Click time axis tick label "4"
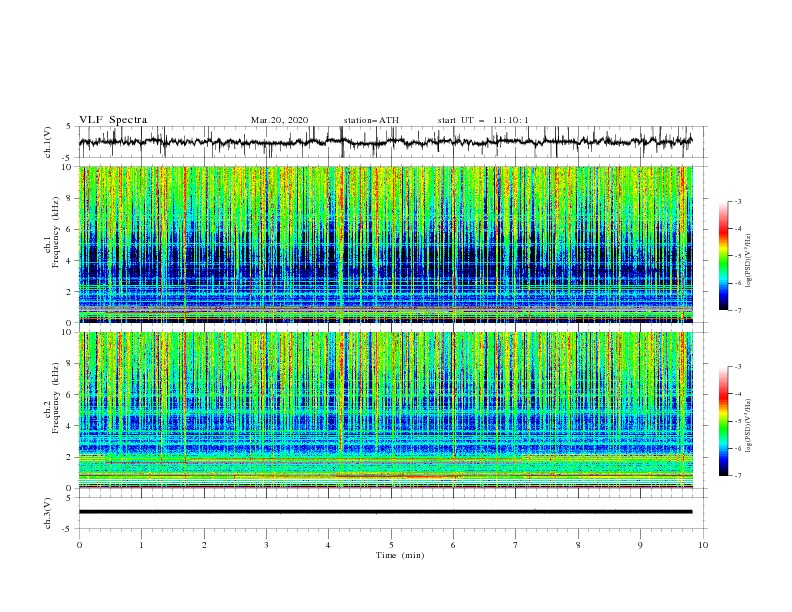This screenshot has height=612, width=792. tap(329, 545)
